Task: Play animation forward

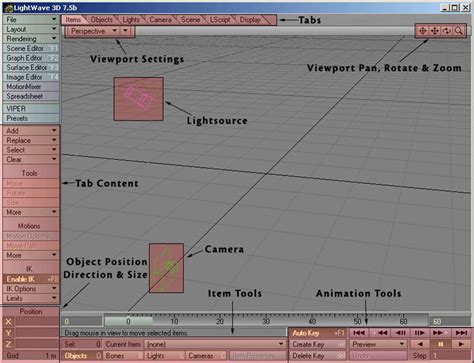Action: (x=461, y=344)
